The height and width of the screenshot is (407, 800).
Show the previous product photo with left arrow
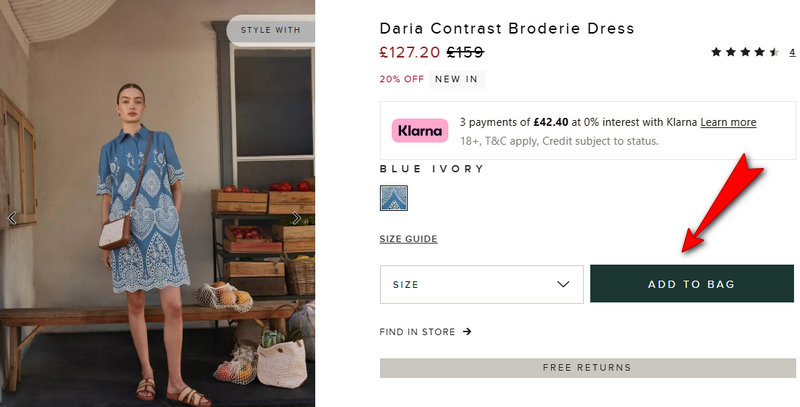pyautogui.click(x=12, y=218)
